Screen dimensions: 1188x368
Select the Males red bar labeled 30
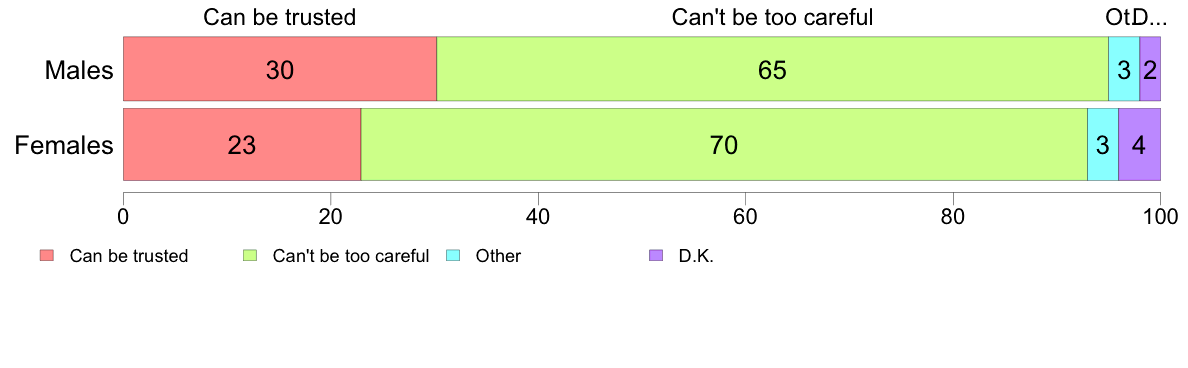(x=280, y=68)
